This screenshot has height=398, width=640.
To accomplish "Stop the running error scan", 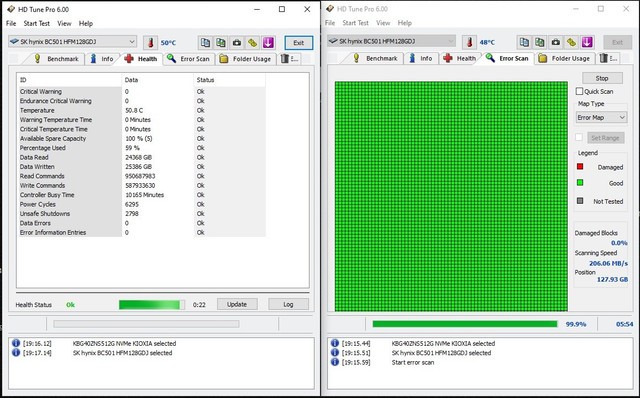I will tap(602, 78).
